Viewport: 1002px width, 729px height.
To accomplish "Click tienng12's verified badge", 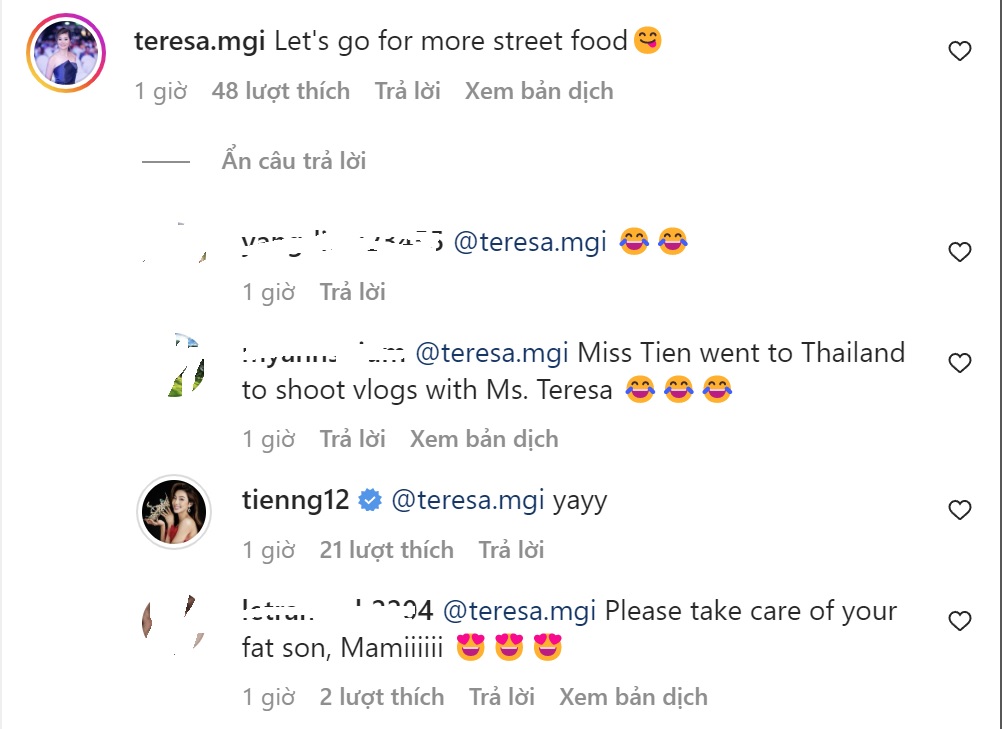I will [x=370, y=500].
